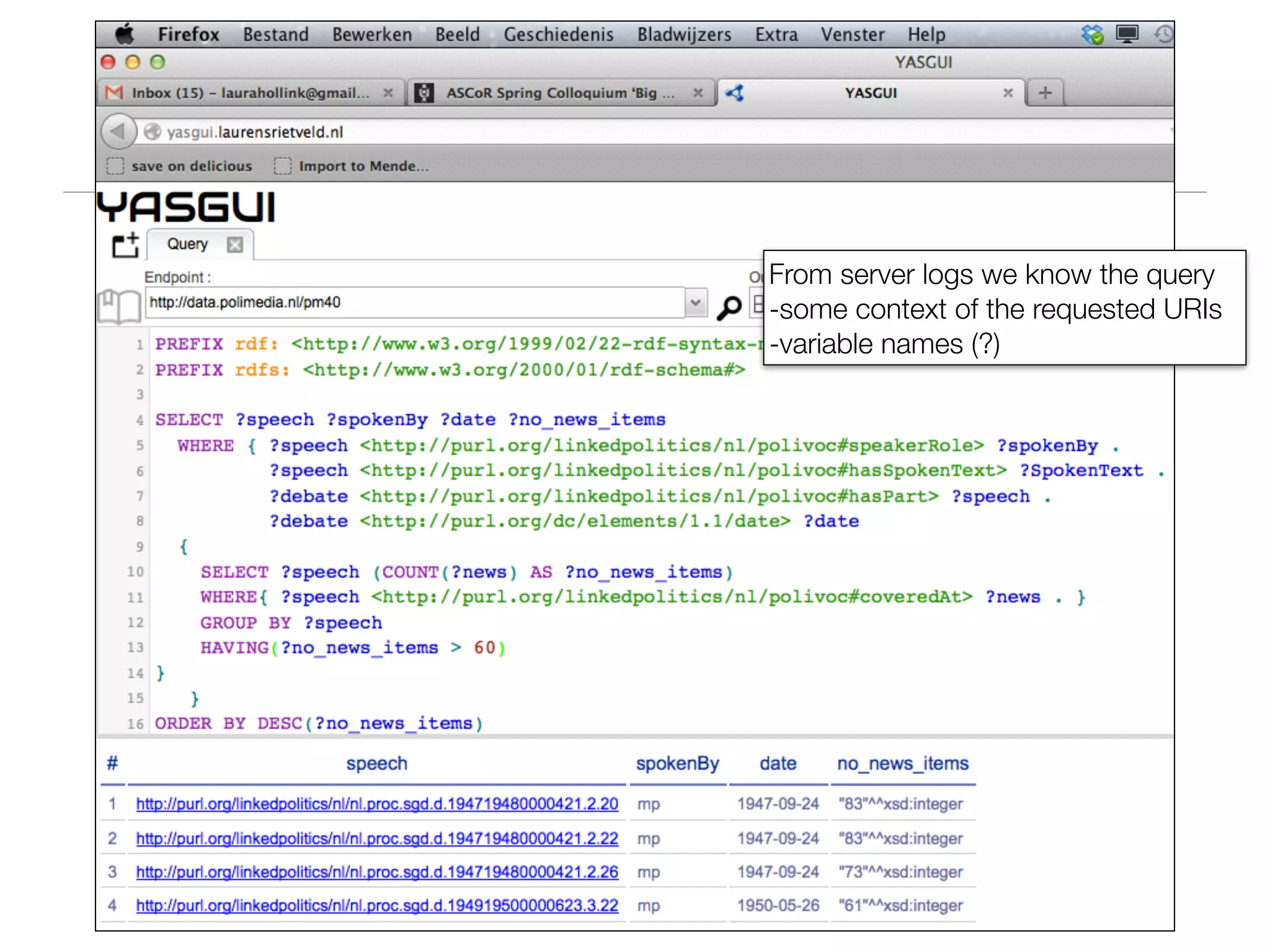This screenshot has width=1270, height=952.
Task: Click the ORDER BY DESC line 16
Action: pyautogui.click(x=319, y=724)
